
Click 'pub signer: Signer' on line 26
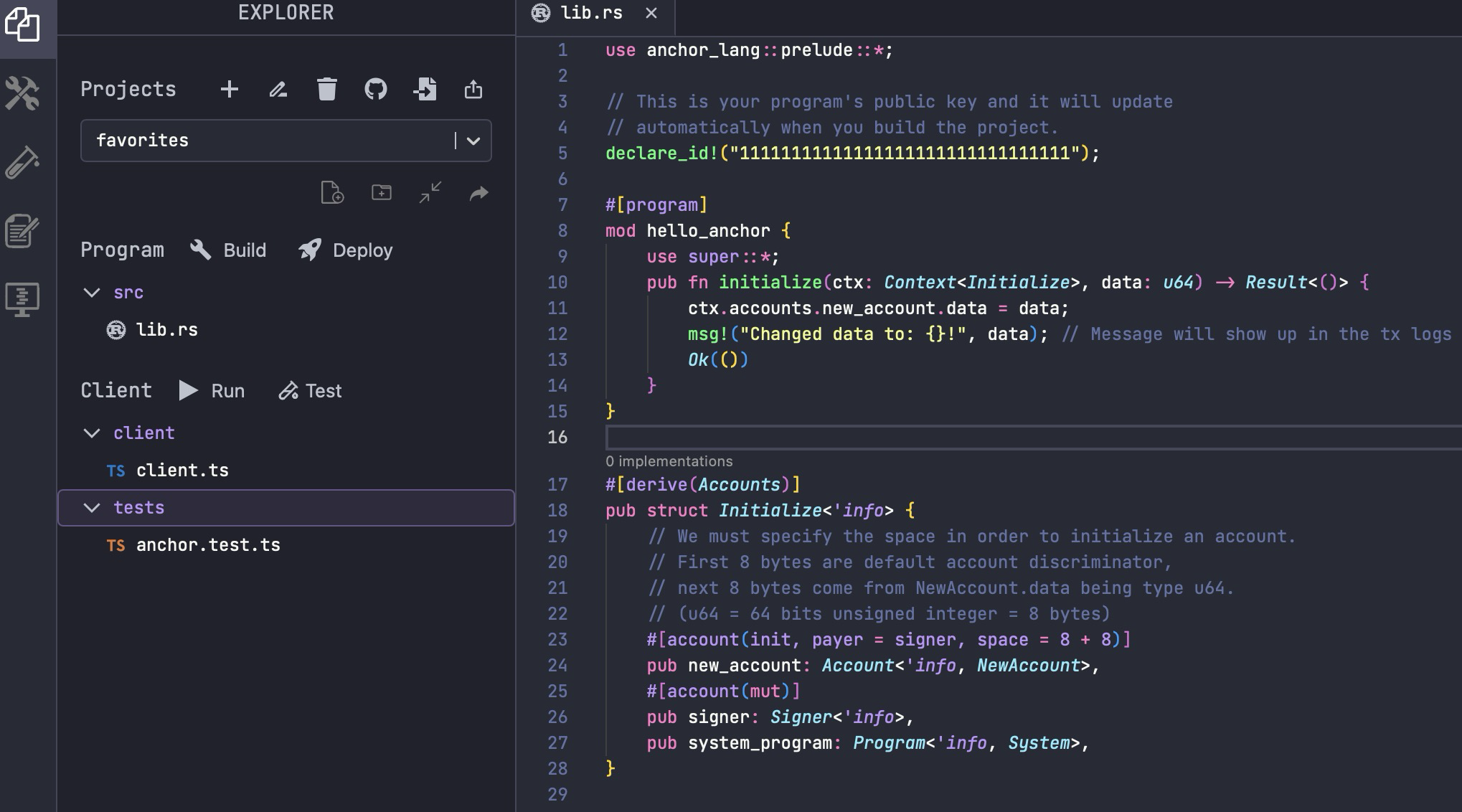739,717
